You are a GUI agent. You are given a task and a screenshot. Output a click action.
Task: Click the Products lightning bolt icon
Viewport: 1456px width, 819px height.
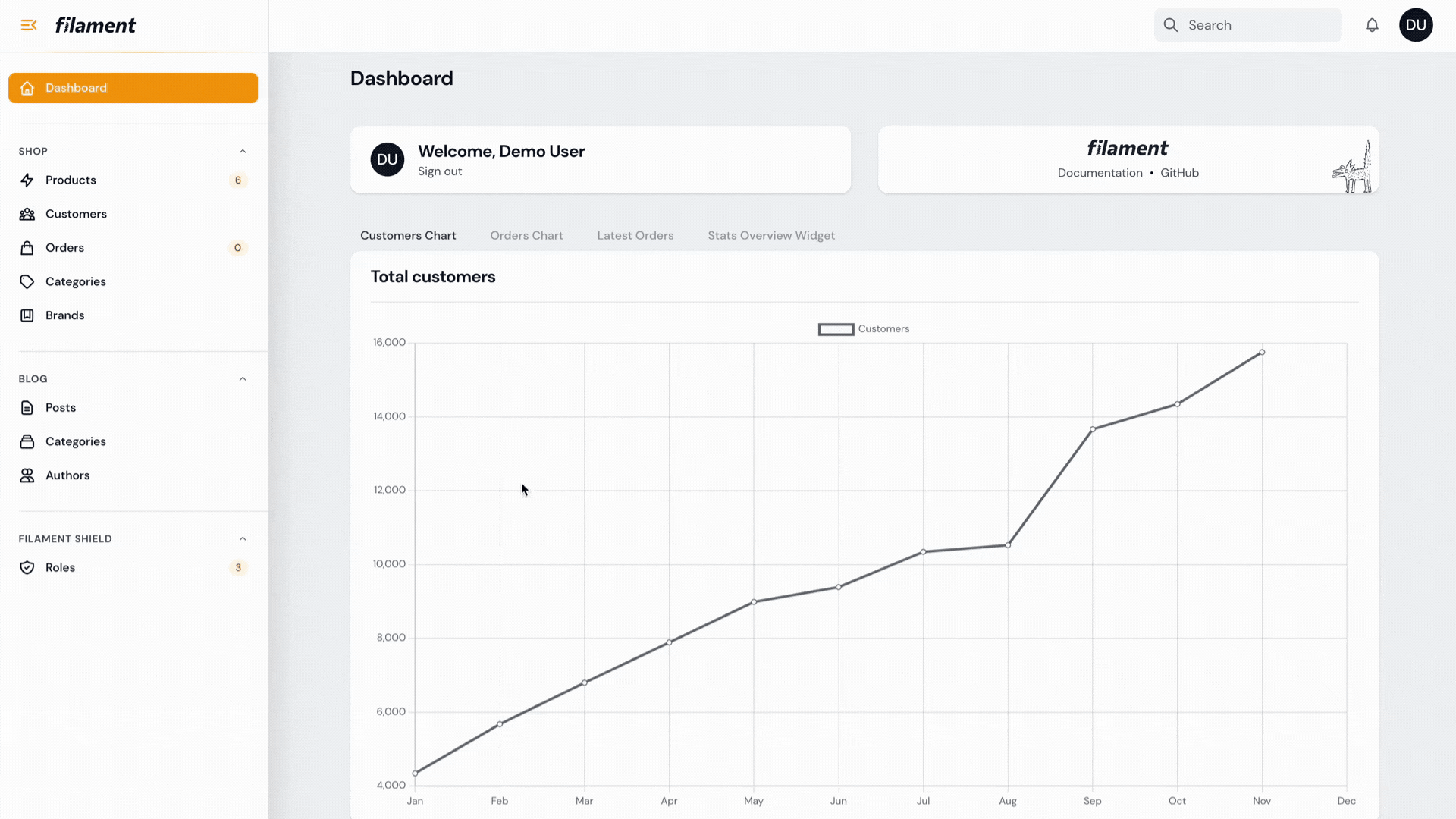[27, 180]
